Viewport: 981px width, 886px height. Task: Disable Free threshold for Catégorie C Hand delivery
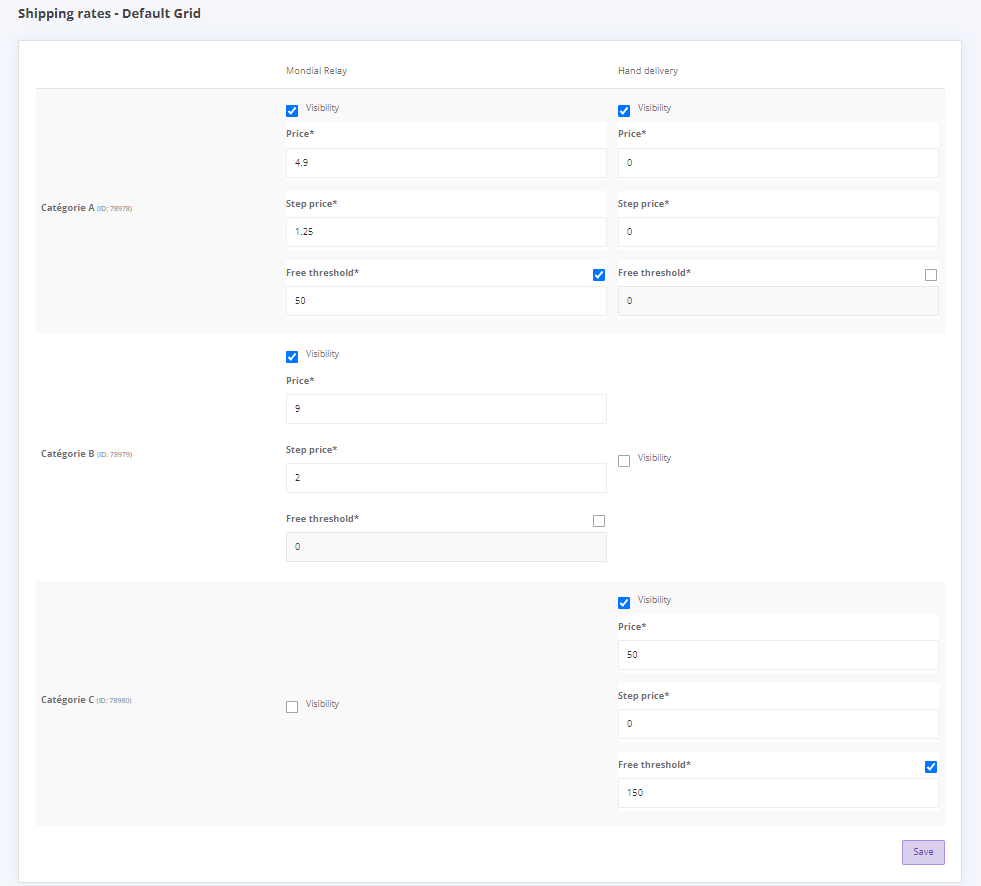point(931,766)
